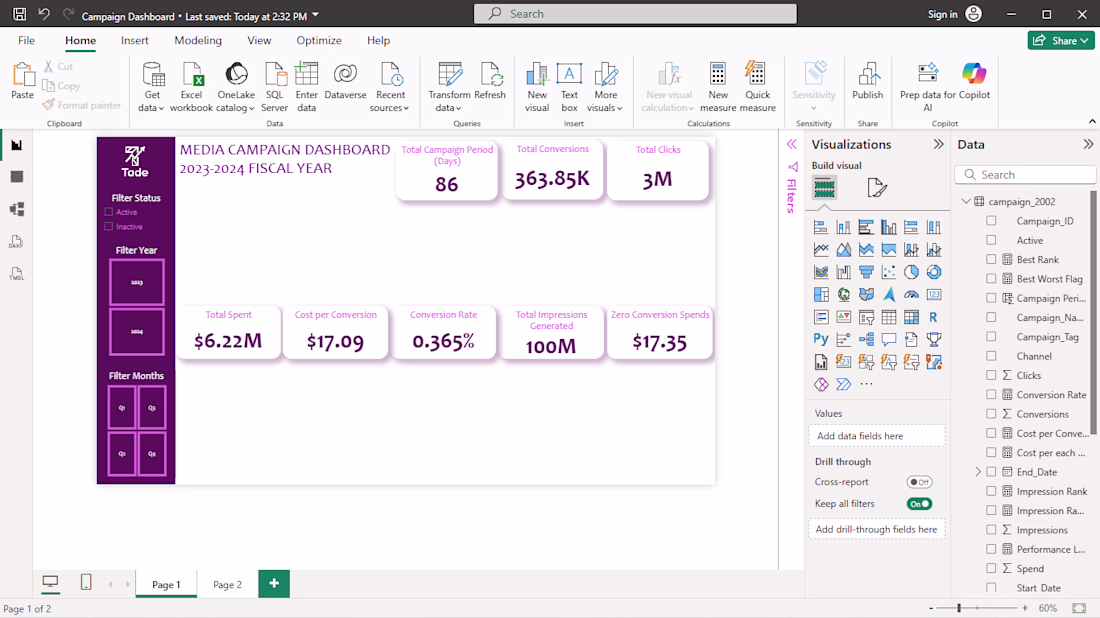Add a new report page
This screenshot has height=618, width=1100.
274,584
